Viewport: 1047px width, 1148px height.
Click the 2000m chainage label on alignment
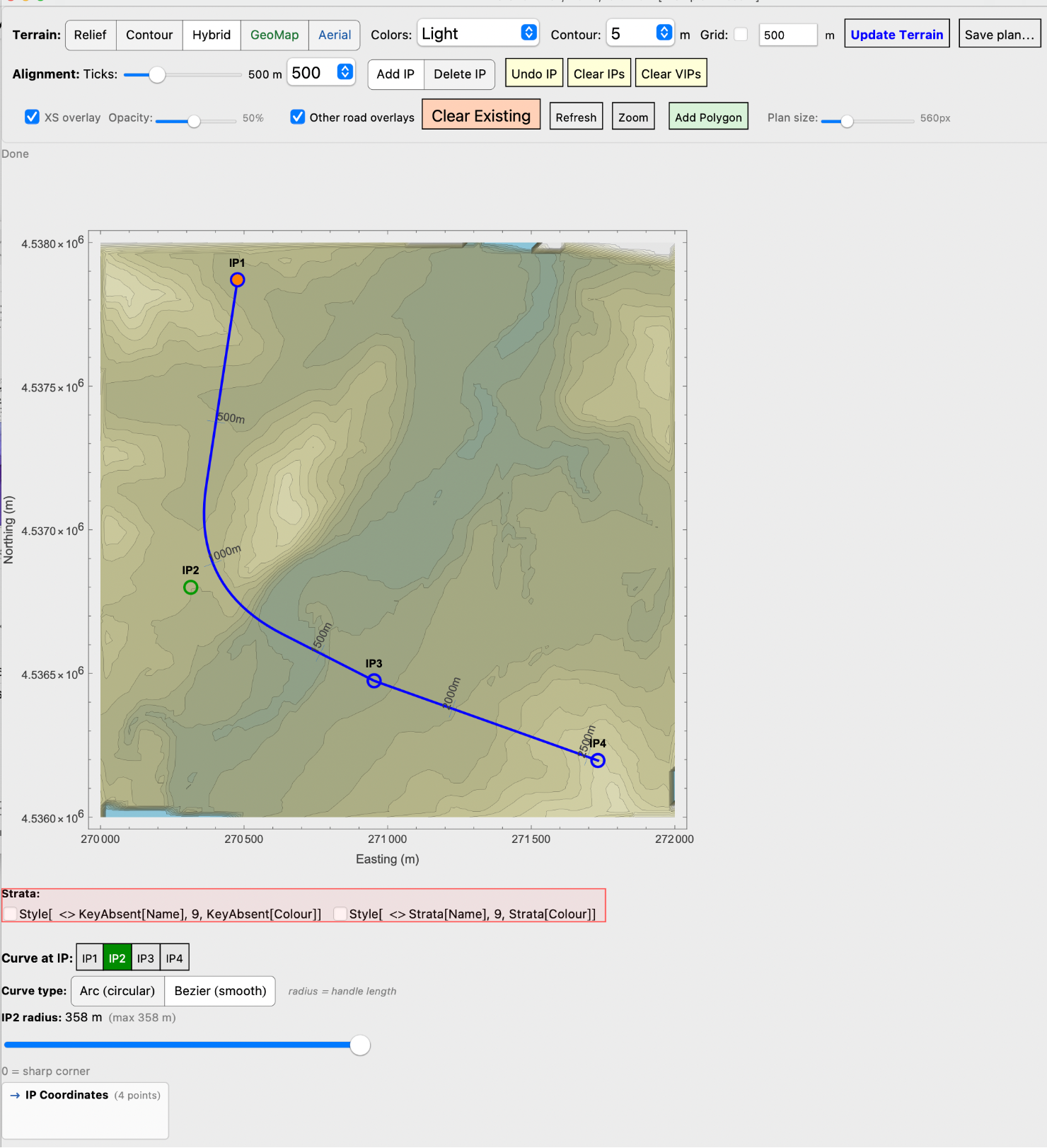tap(451, 694)
